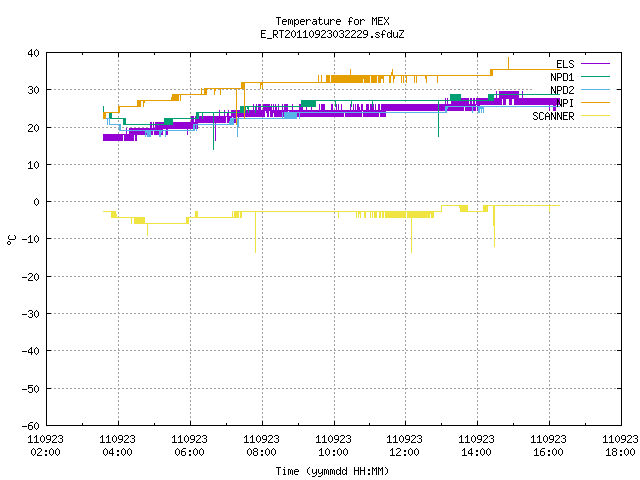Click the SCANNER dip just before 08:00
The image size is (640, 480).
click(x=256, y=232)
